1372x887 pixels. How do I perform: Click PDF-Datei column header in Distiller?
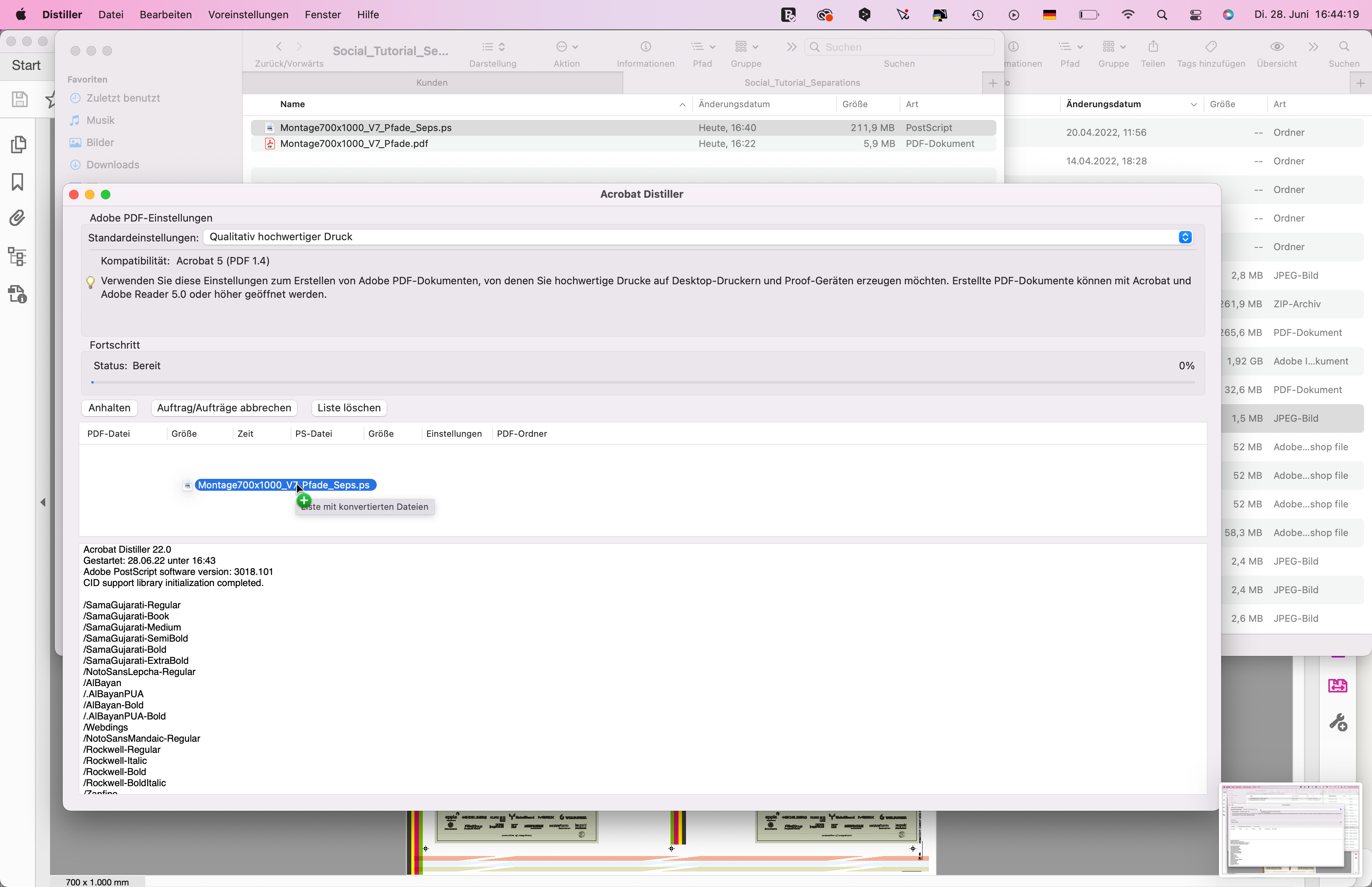108,434
